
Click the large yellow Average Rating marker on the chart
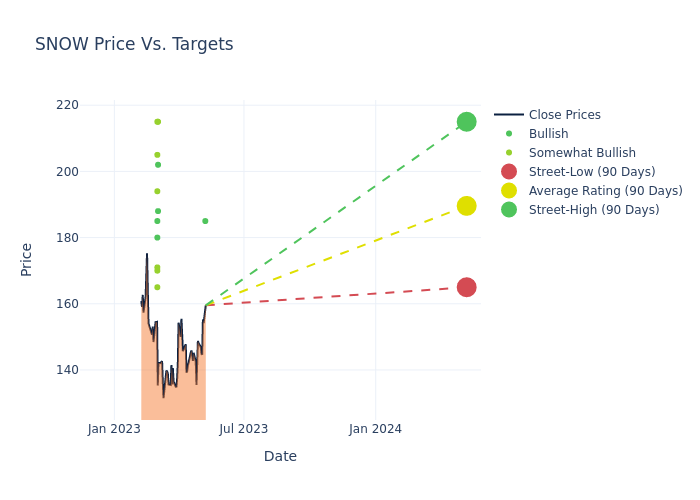click(466, 206)
